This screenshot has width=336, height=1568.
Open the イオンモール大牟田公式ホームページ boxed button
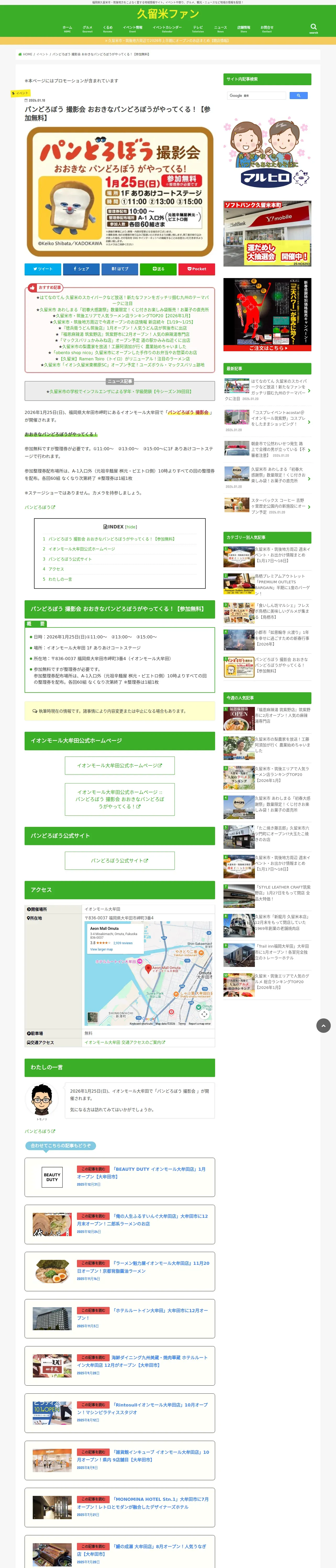120,765
